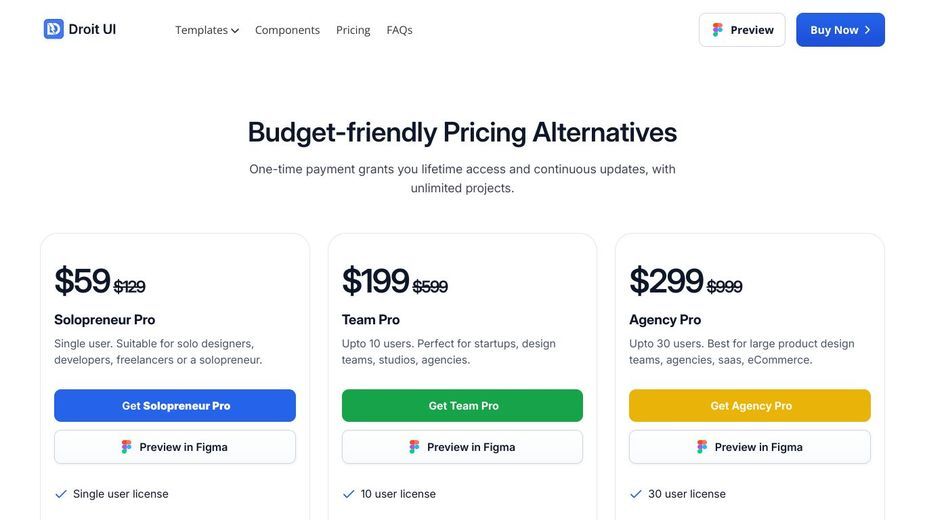
Task: Click Figma icon in Solopreneur preview button
Action: (x=126, y=447)
